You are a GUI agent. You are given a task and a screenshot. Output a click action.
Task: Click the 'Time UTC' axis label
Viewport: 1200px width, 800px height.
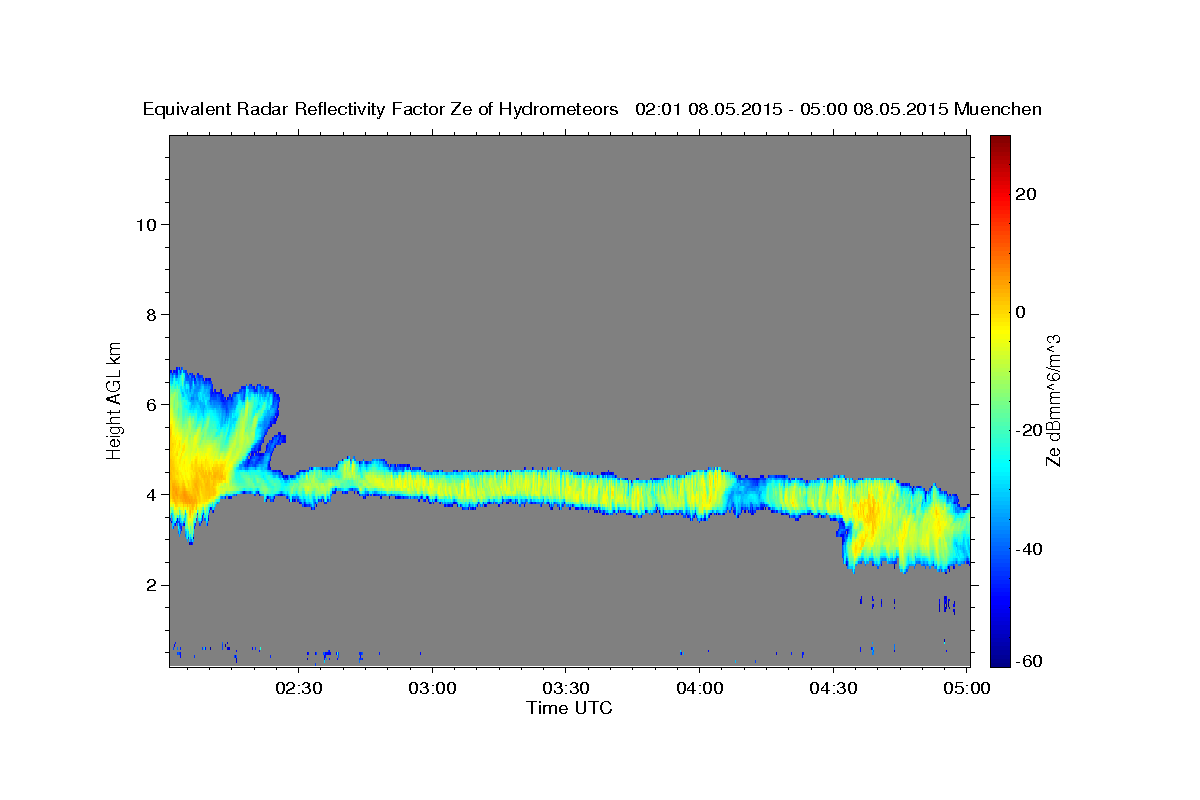click(569, 708)
